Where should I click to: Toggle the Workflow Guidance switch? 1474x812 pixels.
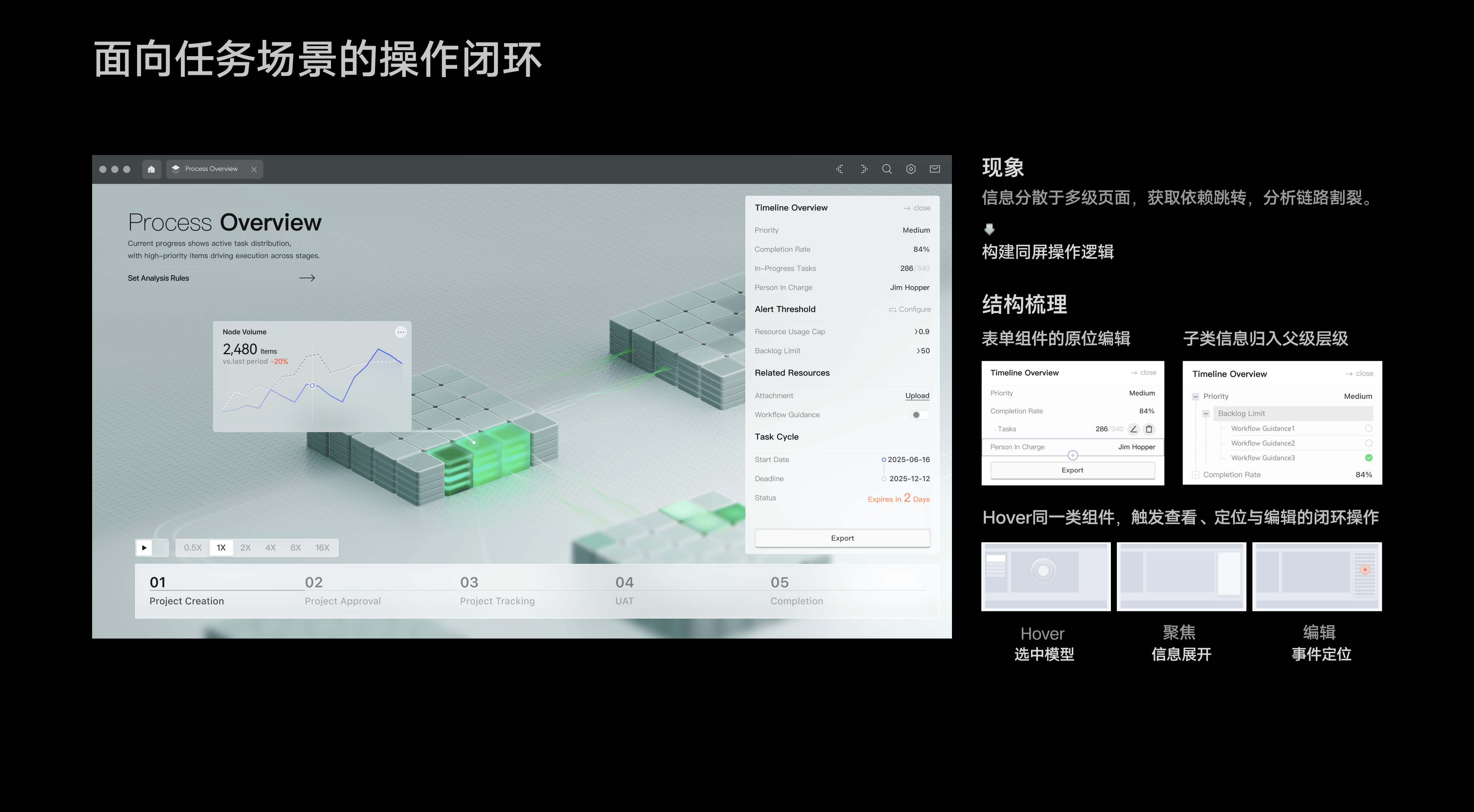tap(920, 415)
